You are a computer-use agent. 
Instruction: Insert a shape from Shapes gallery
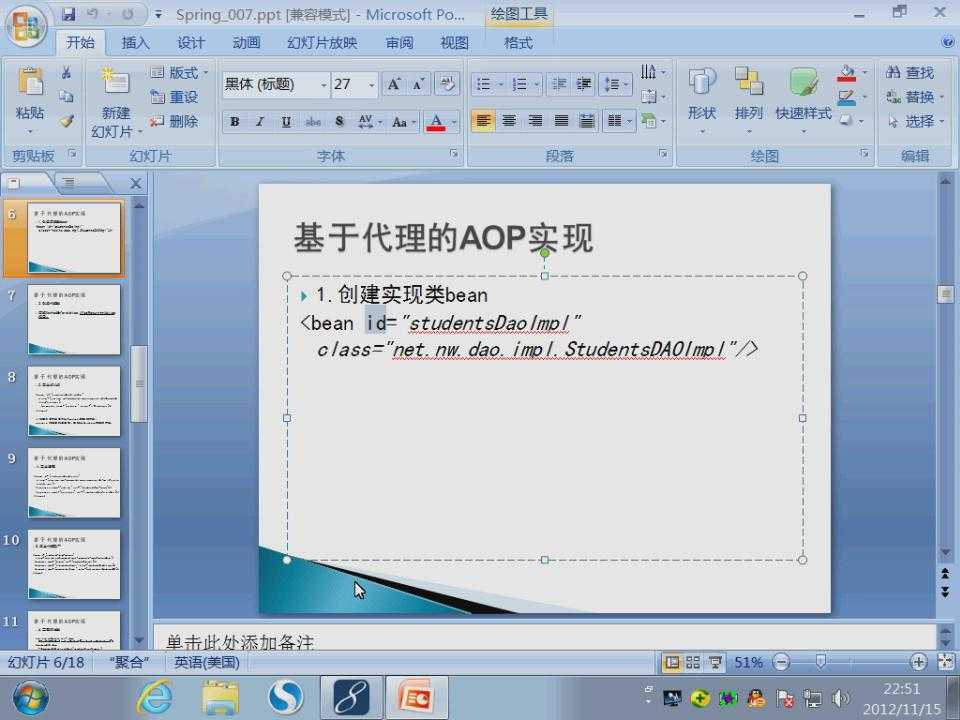tap(702, 81)
